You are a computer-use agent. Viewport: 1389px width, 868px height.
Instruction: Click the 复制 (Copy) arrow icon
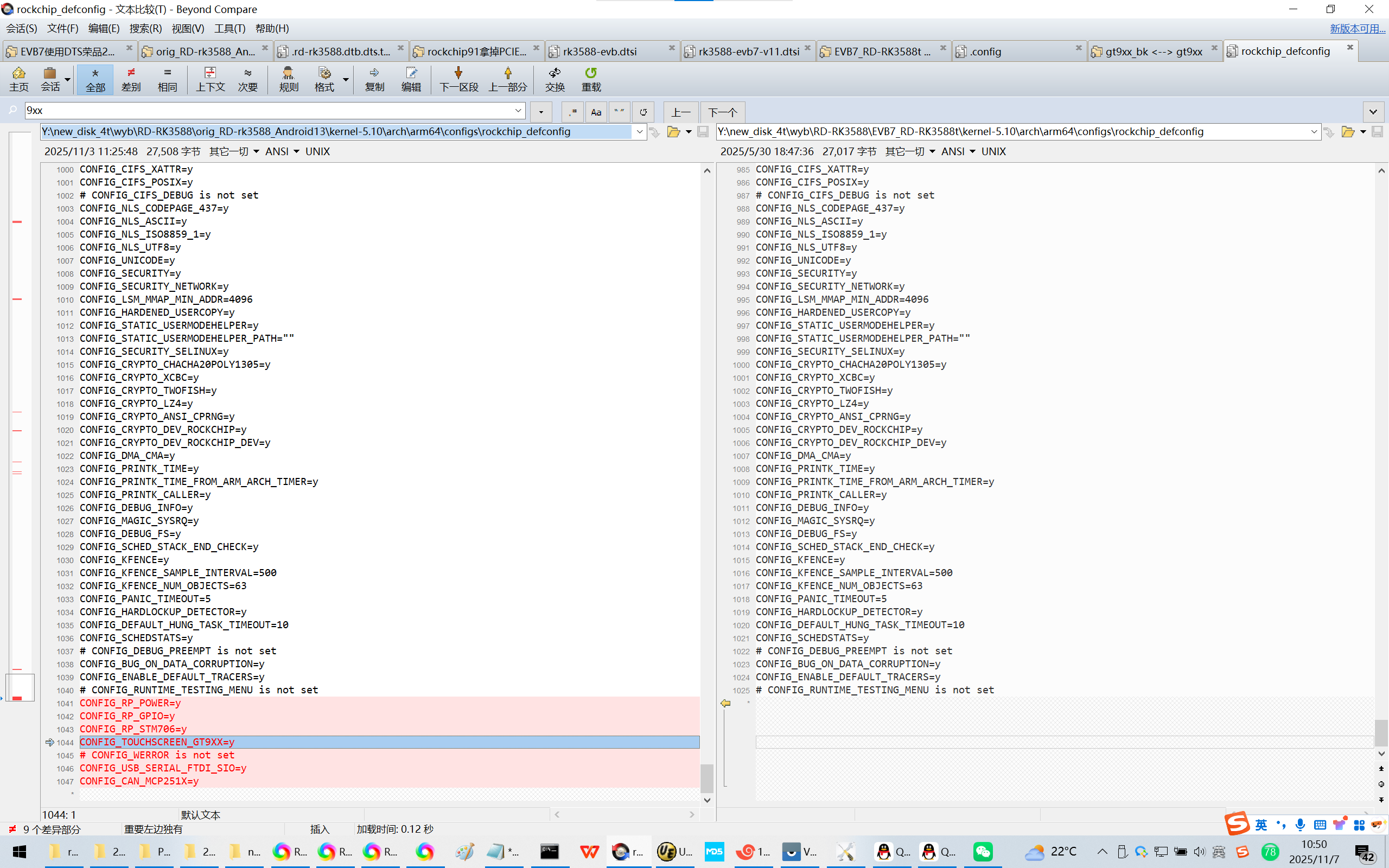[x=374, y=79]
